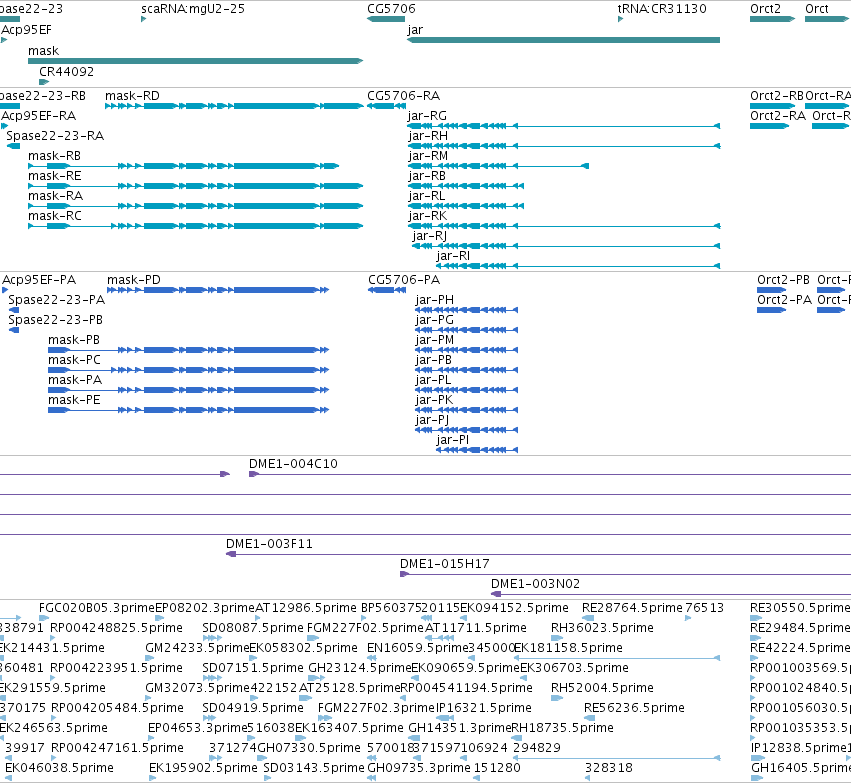Open the jar-RK transcript label
This screenshot has height=783, width=851.
(427, 216)
